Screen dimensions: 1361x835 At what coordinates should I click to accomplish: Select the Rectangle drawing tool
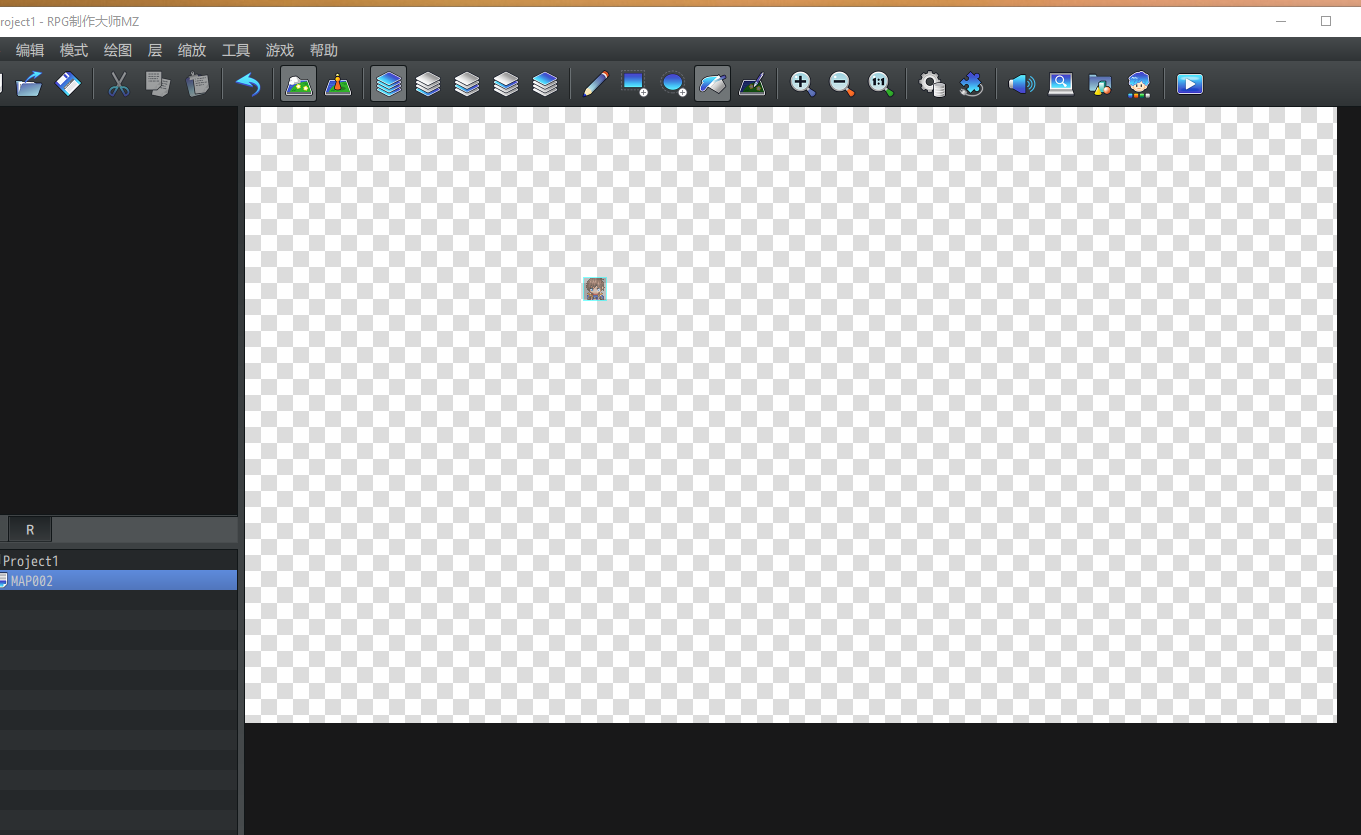coord(634,84)
